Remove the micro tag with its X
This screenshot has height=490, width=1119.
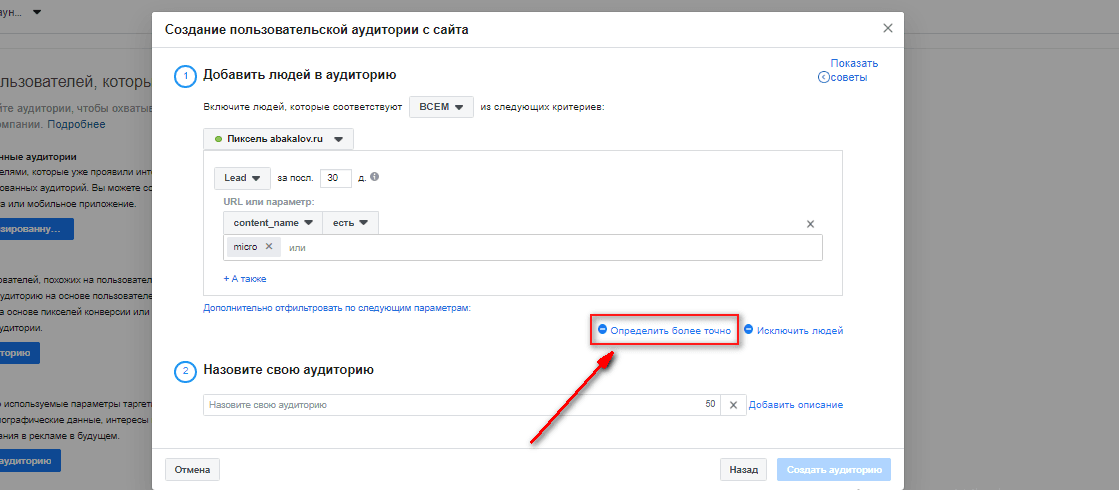click(x=268, y=246)
